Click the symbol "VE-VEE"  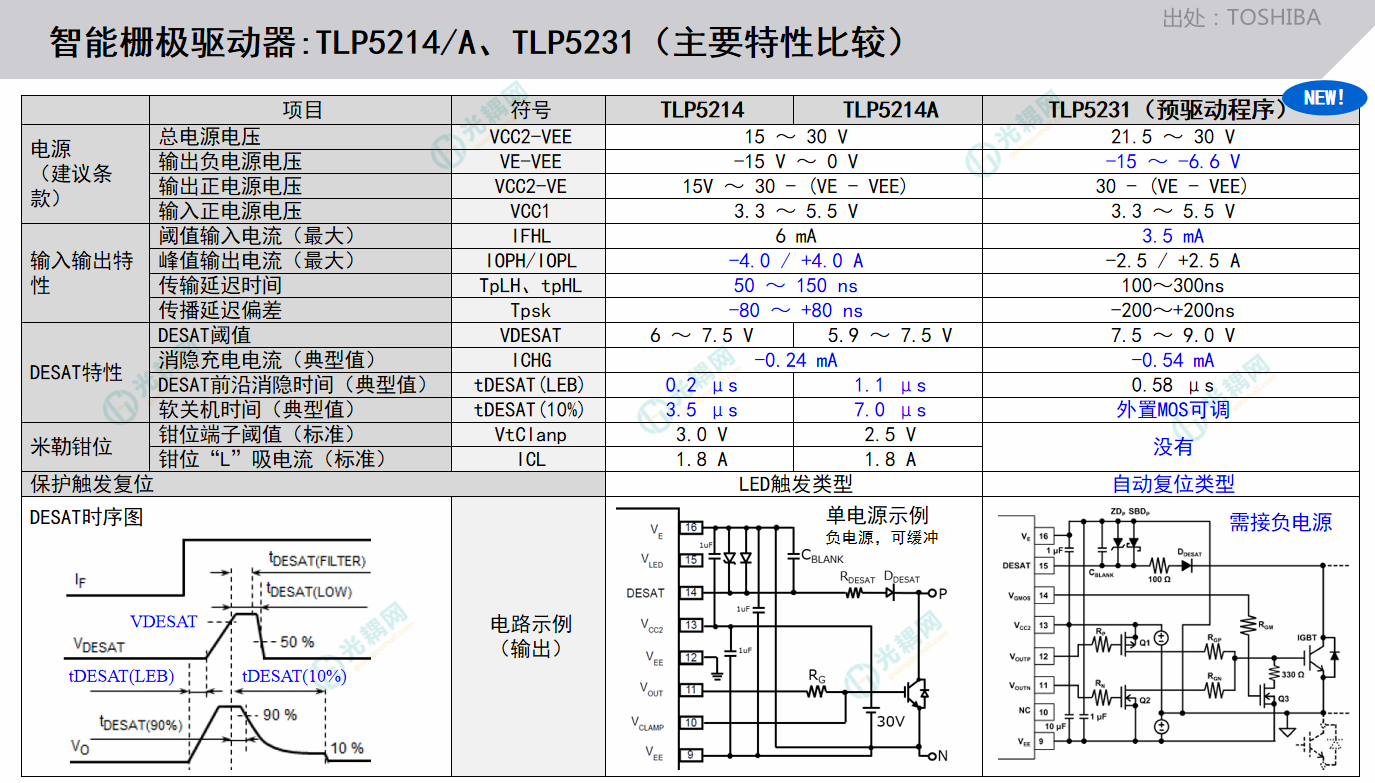point(529,161)
